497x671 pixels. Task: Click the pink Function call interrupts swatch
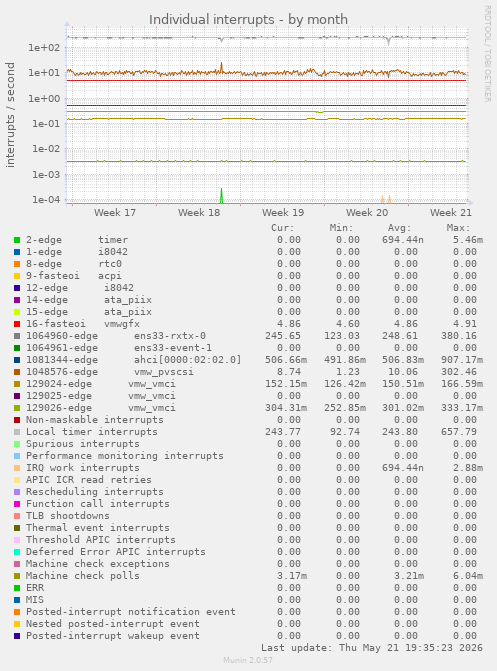[x=17, y=504]
